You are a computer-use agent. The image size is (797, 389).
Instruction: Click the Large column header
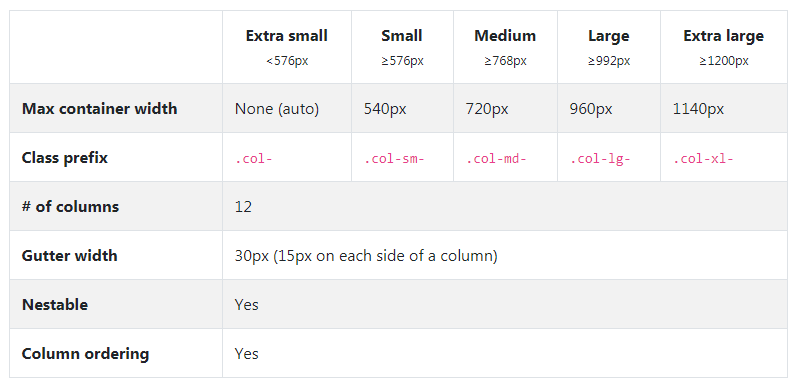(608, 36)
